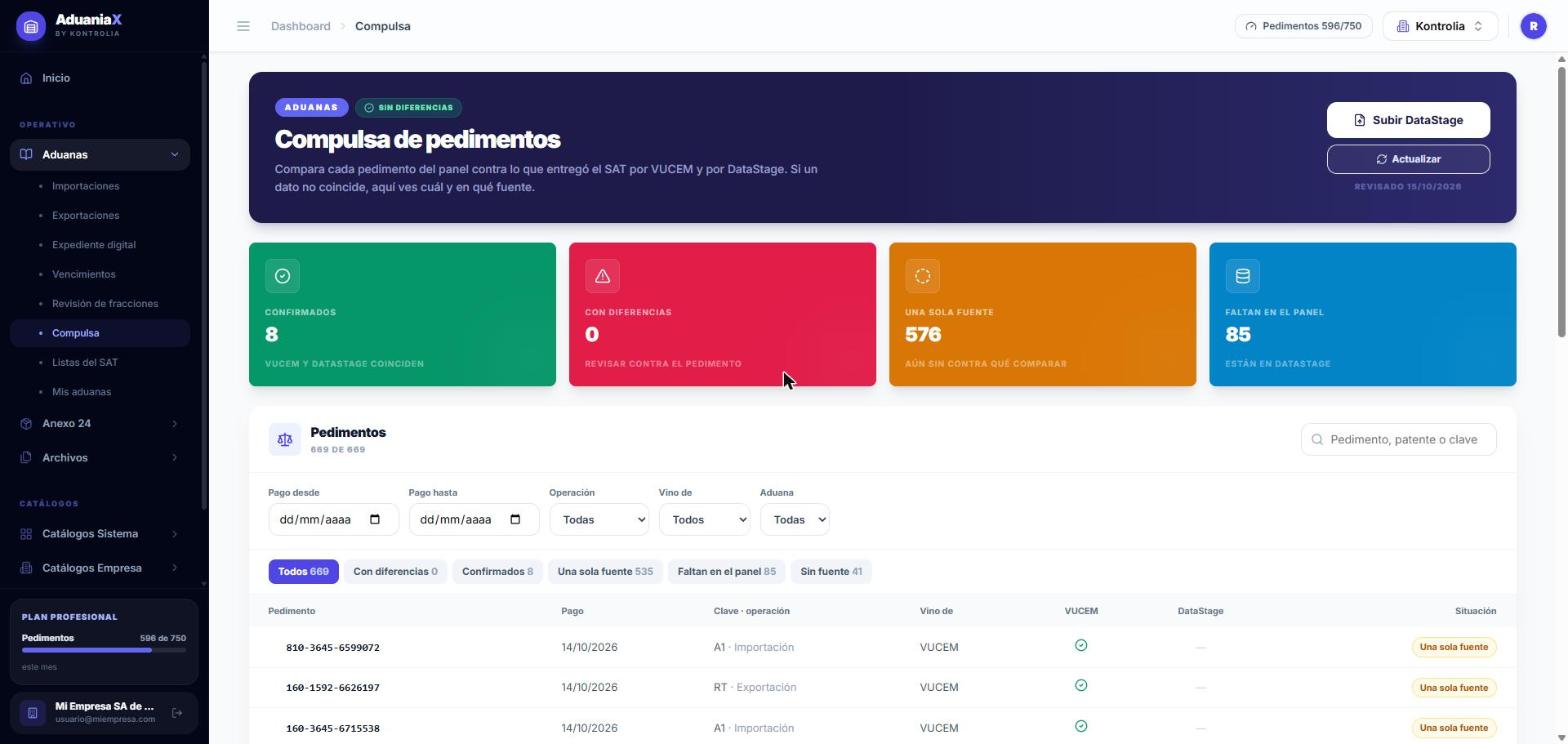This screenshot has width=1568, height=744.
Task: Click the home icon next to Inicio
Action: pos(26,78)
